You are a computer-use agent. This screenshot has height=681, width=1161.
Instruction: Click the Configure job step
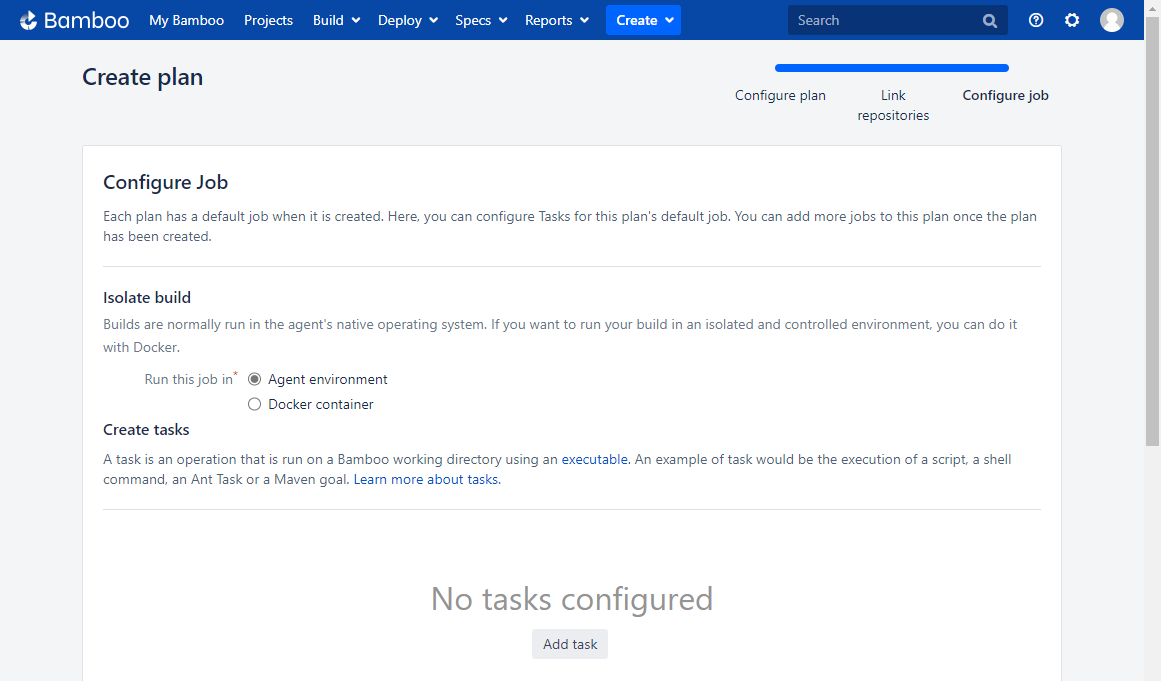(1006, 95)
